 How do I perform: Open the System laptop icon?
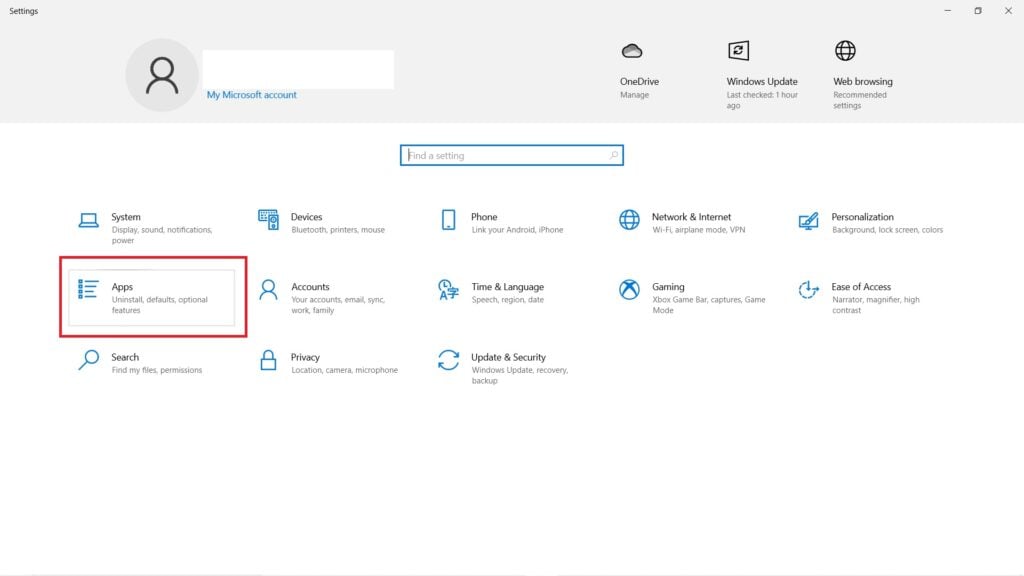pyautogui.click(x=88, y=221)
